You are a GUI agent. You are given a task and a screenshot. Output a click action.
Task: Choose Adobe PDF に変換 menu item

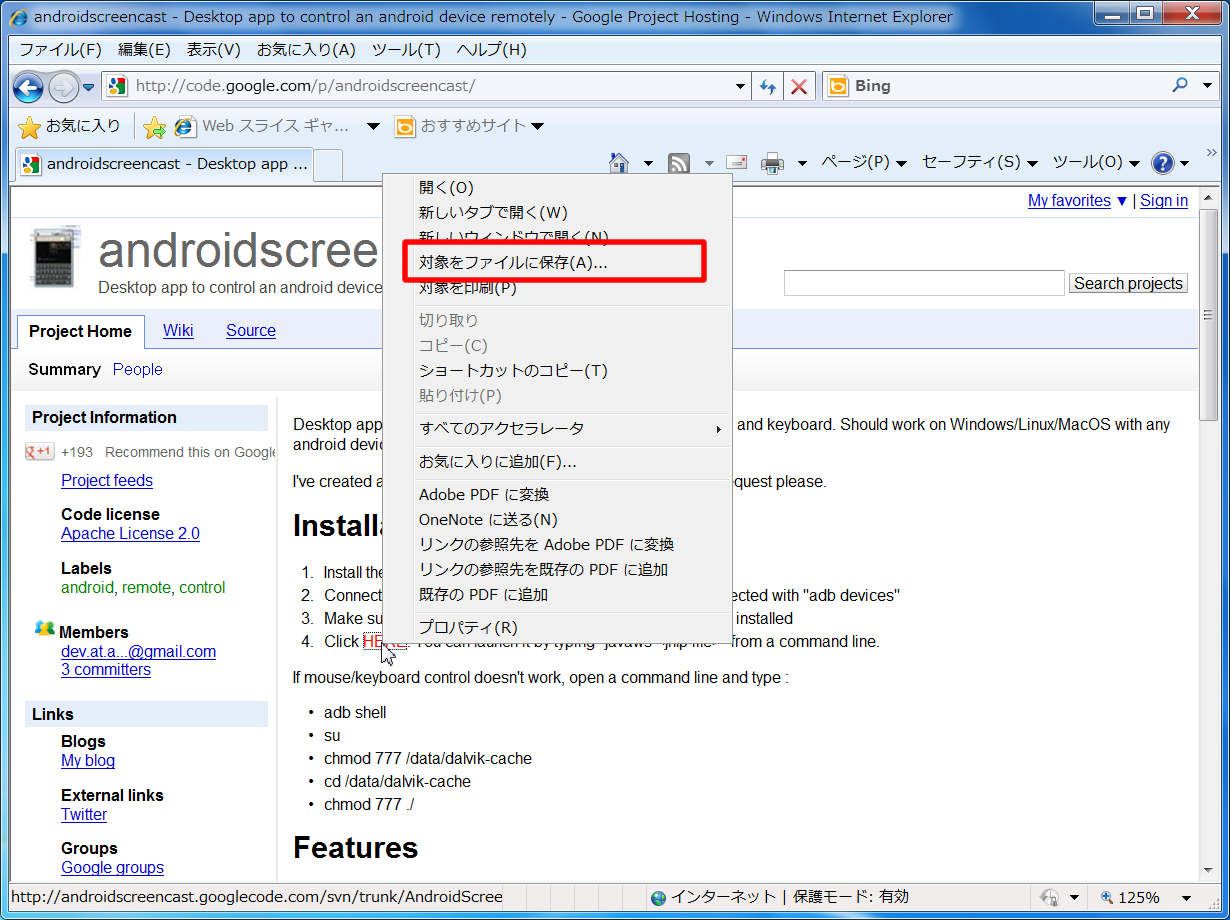[558, 495]
